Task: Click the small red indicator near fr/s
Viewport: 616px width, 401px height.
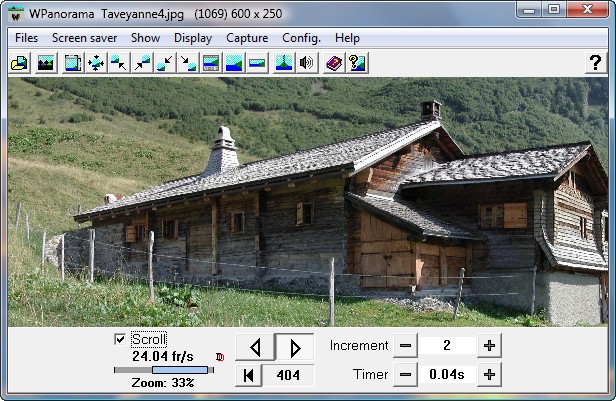Action: click(220, 357)
